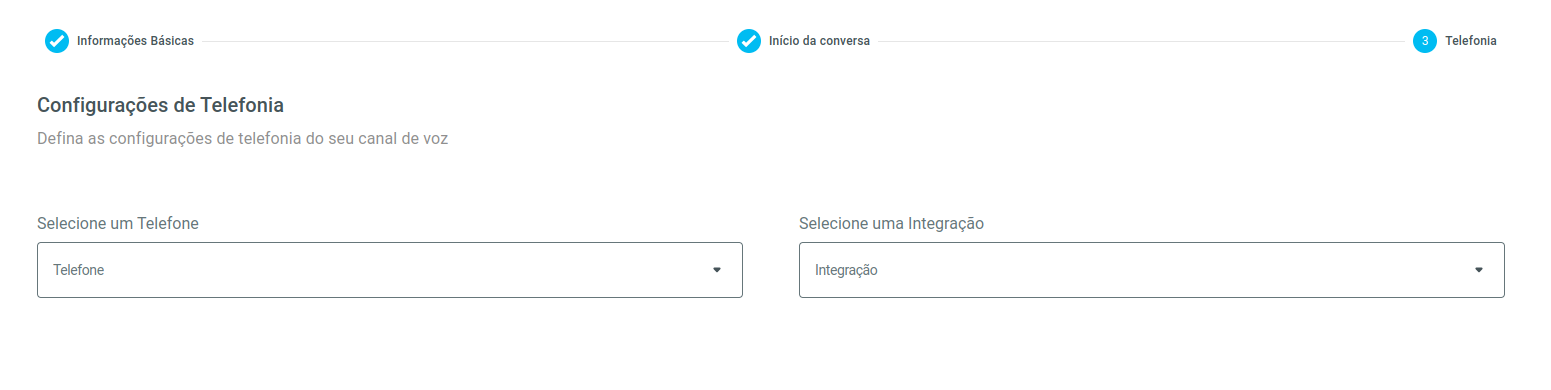Click the telephony settings description text
Viewport: 1551px width, 390px height.
click(243, 139)
